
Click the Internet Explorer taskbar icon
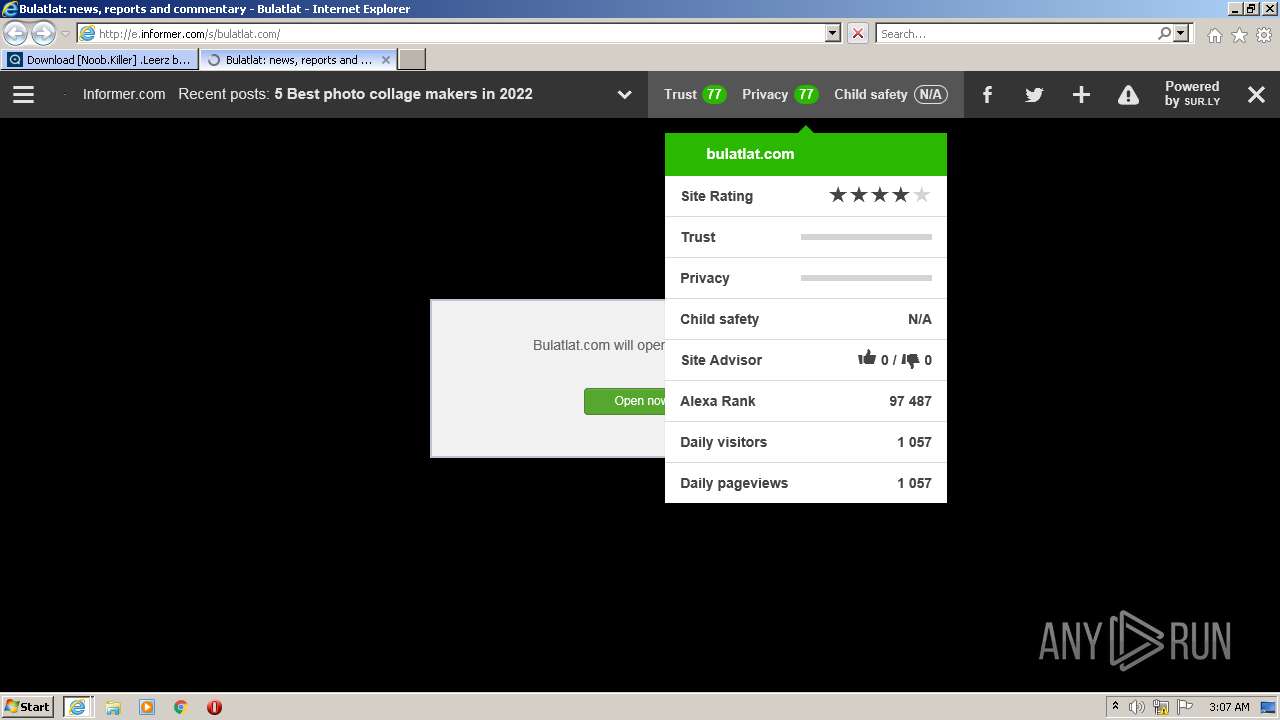click(x=77, y=706)
